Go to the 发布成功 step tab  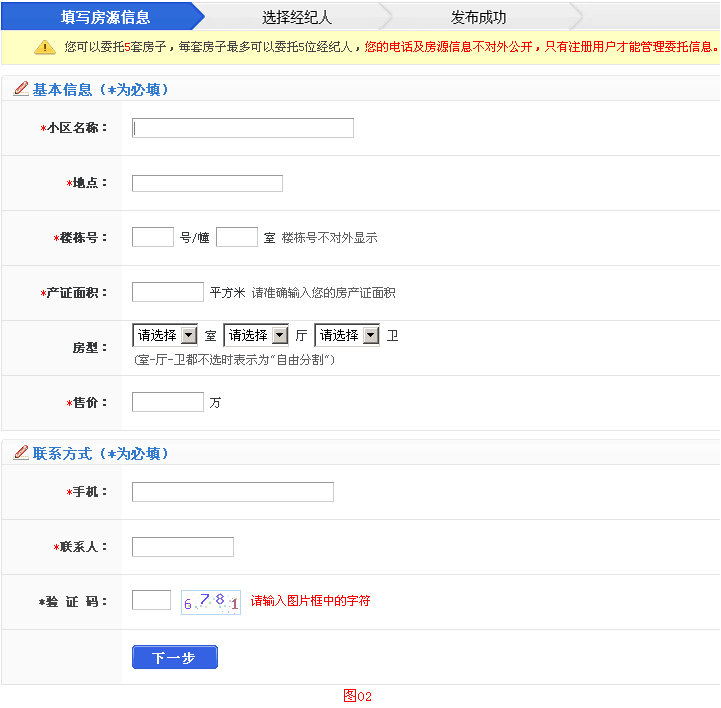[478, 17]
